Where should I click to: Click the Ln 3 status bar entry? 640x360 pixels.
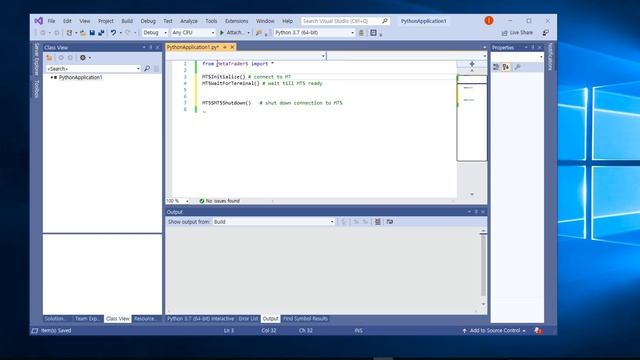click(x=229, y=331)
